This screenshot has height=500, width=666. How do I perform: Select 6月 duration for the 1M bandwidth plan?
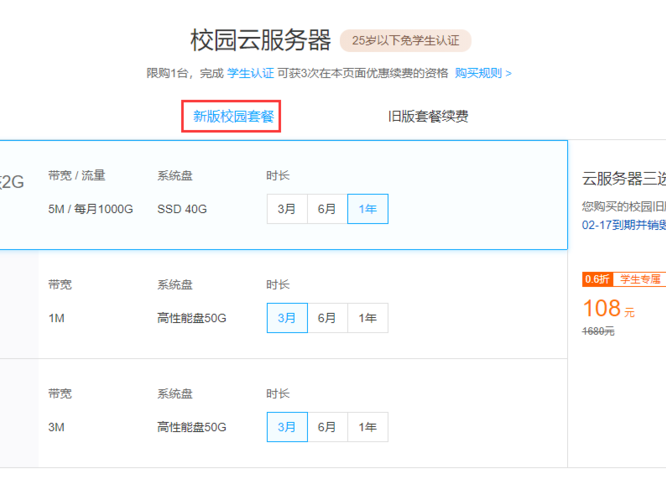point(327,318)
